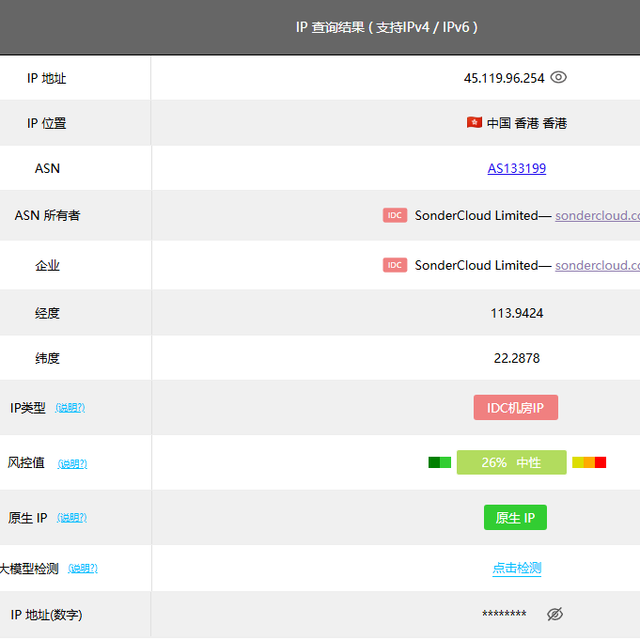640x640 pixels.
Task: Click the green 原生 IP badge
Action: pos(515,518)
